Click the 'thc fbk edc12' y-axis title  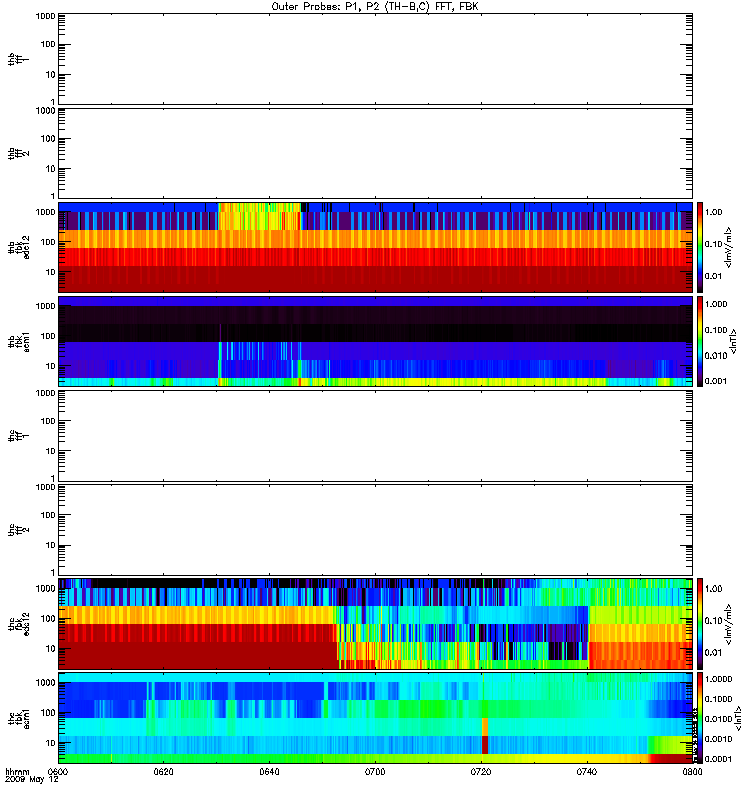[x=19, y=624]
